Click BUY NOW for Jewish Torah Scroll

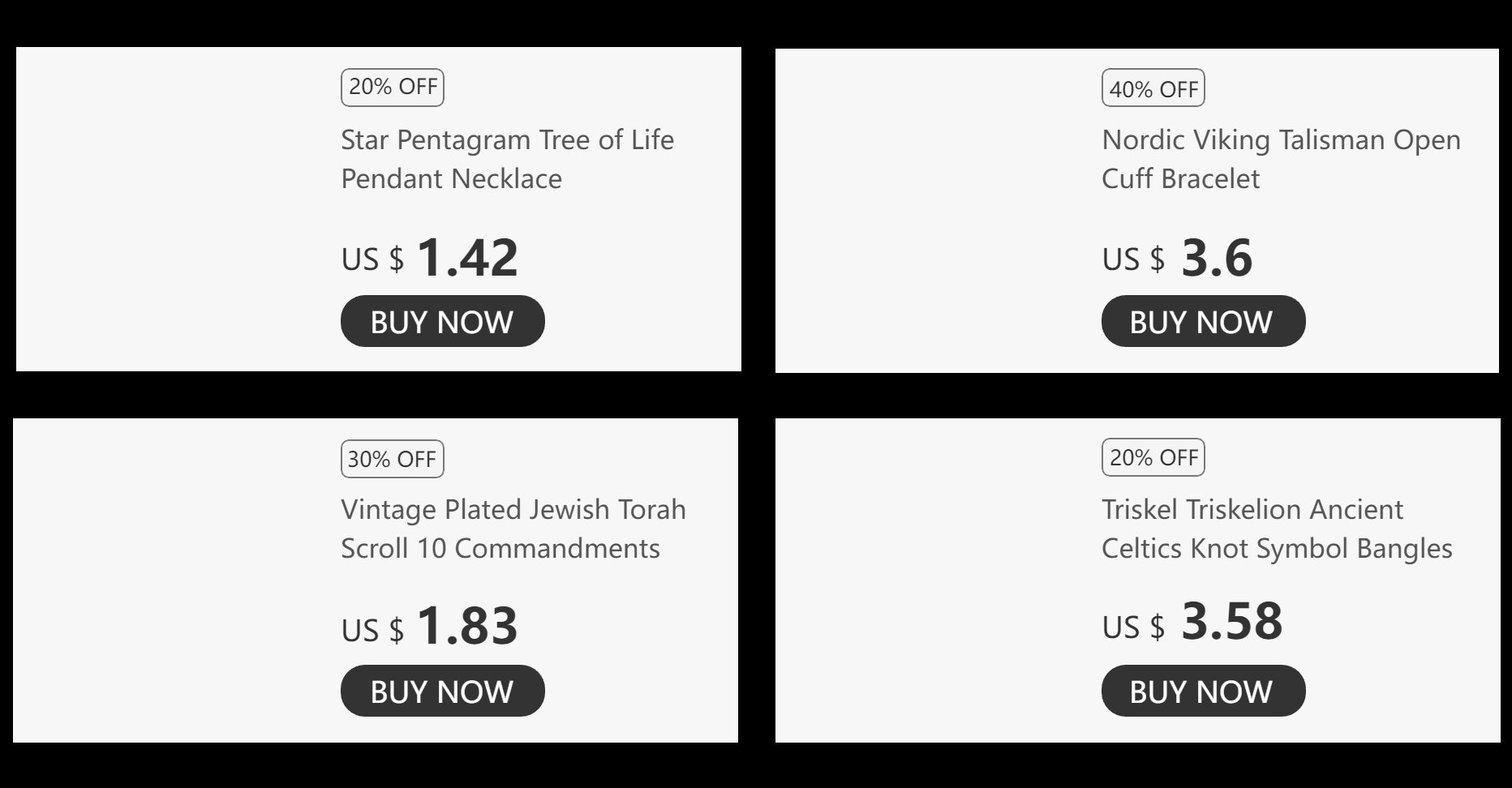click(442, 691)
